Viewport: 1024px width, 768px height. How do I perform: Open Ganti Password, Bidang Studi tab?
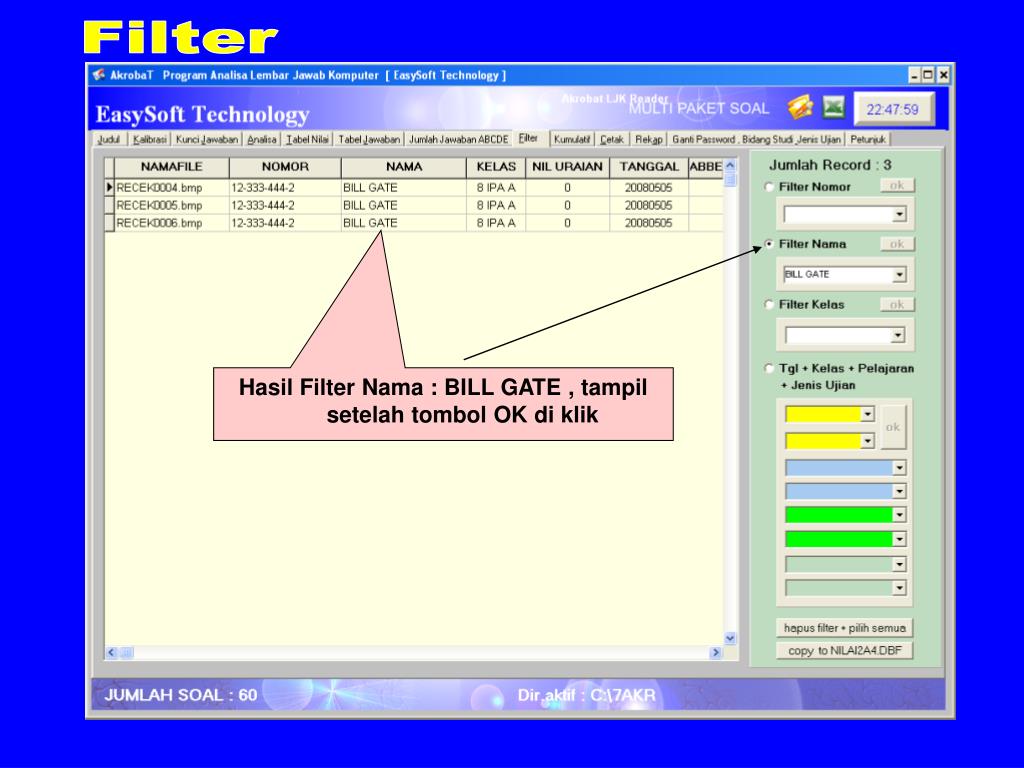coord(756,139)
